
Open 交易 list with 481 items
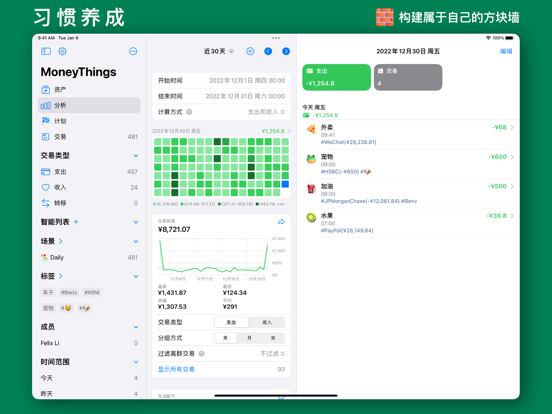click(89, 137)
